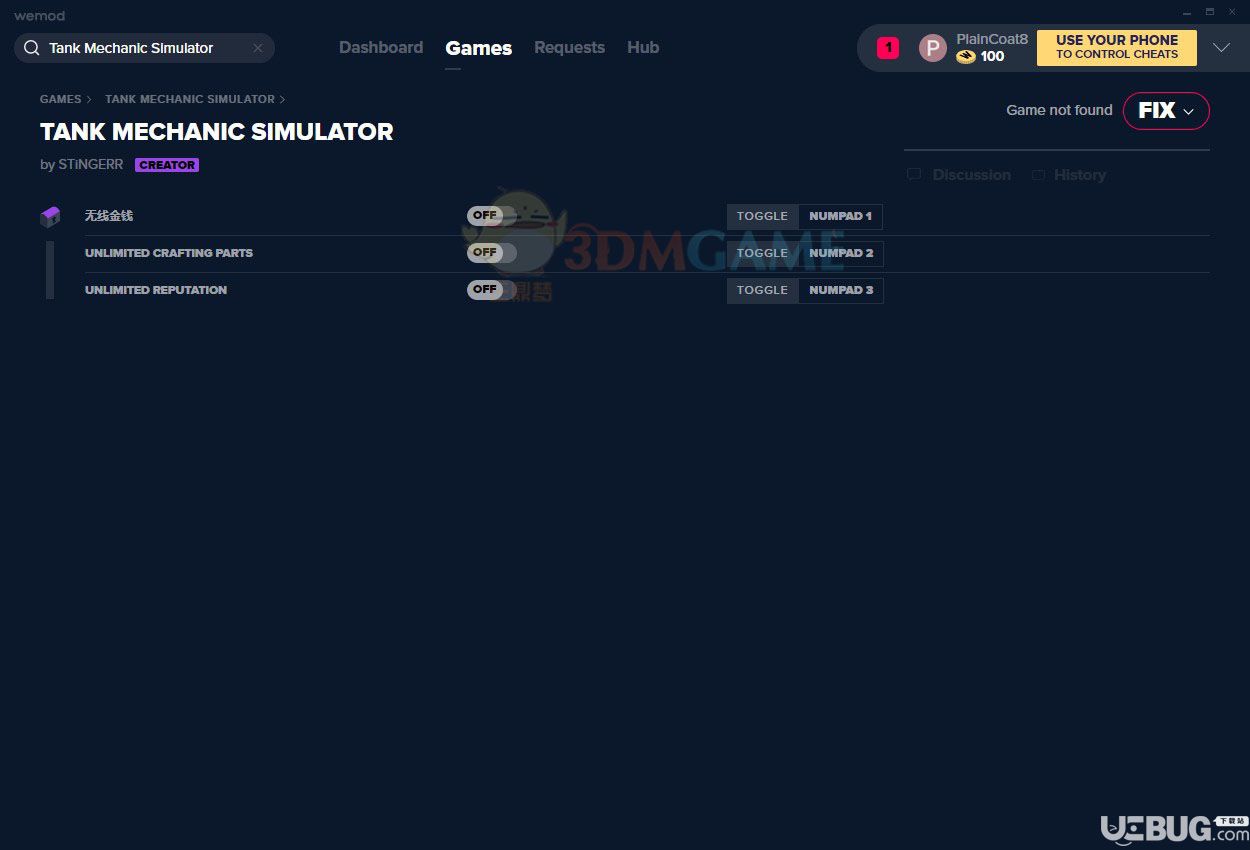Click the coin balance icon
The image size is (1250, 850).
pos(965,57)
